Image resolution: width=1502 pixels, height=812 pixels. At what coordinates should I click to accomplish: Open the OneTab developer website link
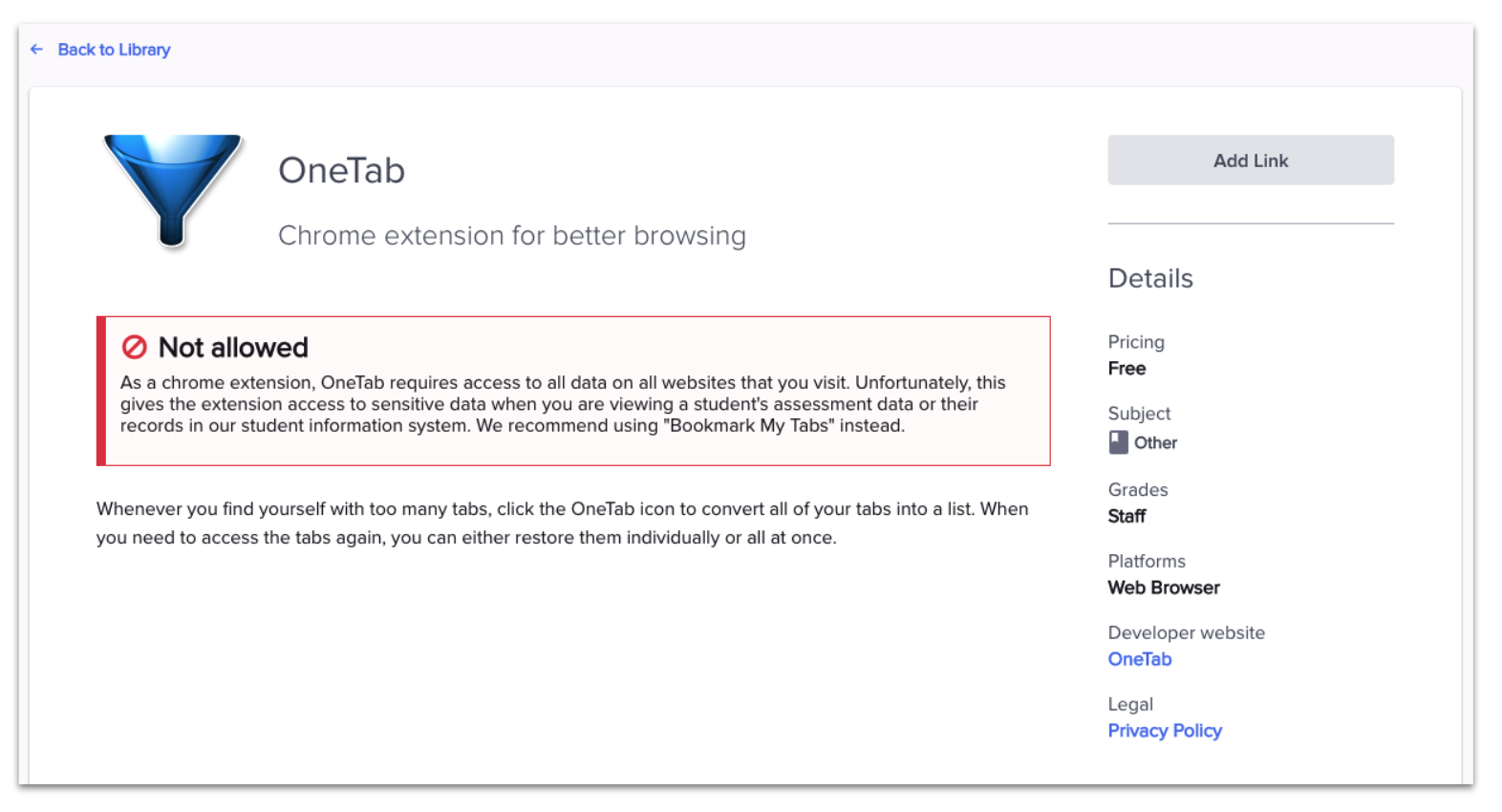click(1139, 659)
